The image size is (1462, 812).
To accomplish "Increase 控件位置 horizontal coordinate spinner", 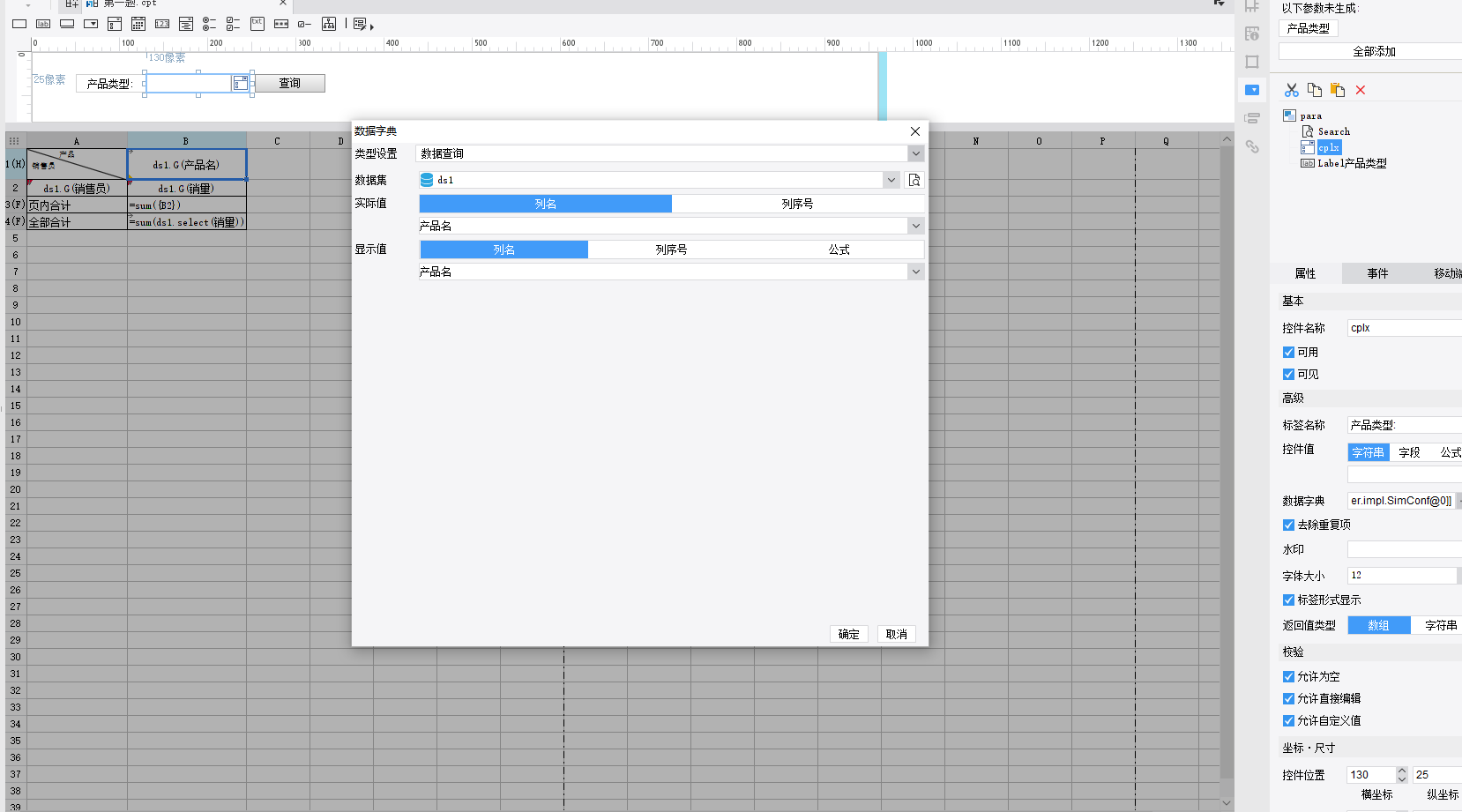I will 1402,771.
